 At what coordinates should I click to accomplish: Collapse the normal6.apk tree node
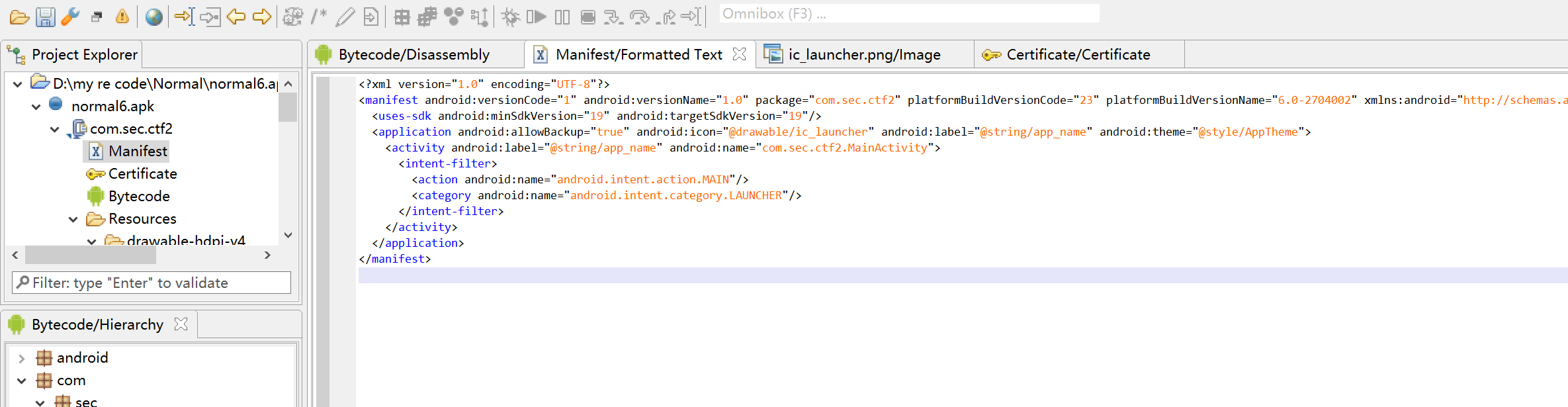click(x=36, y=107)
